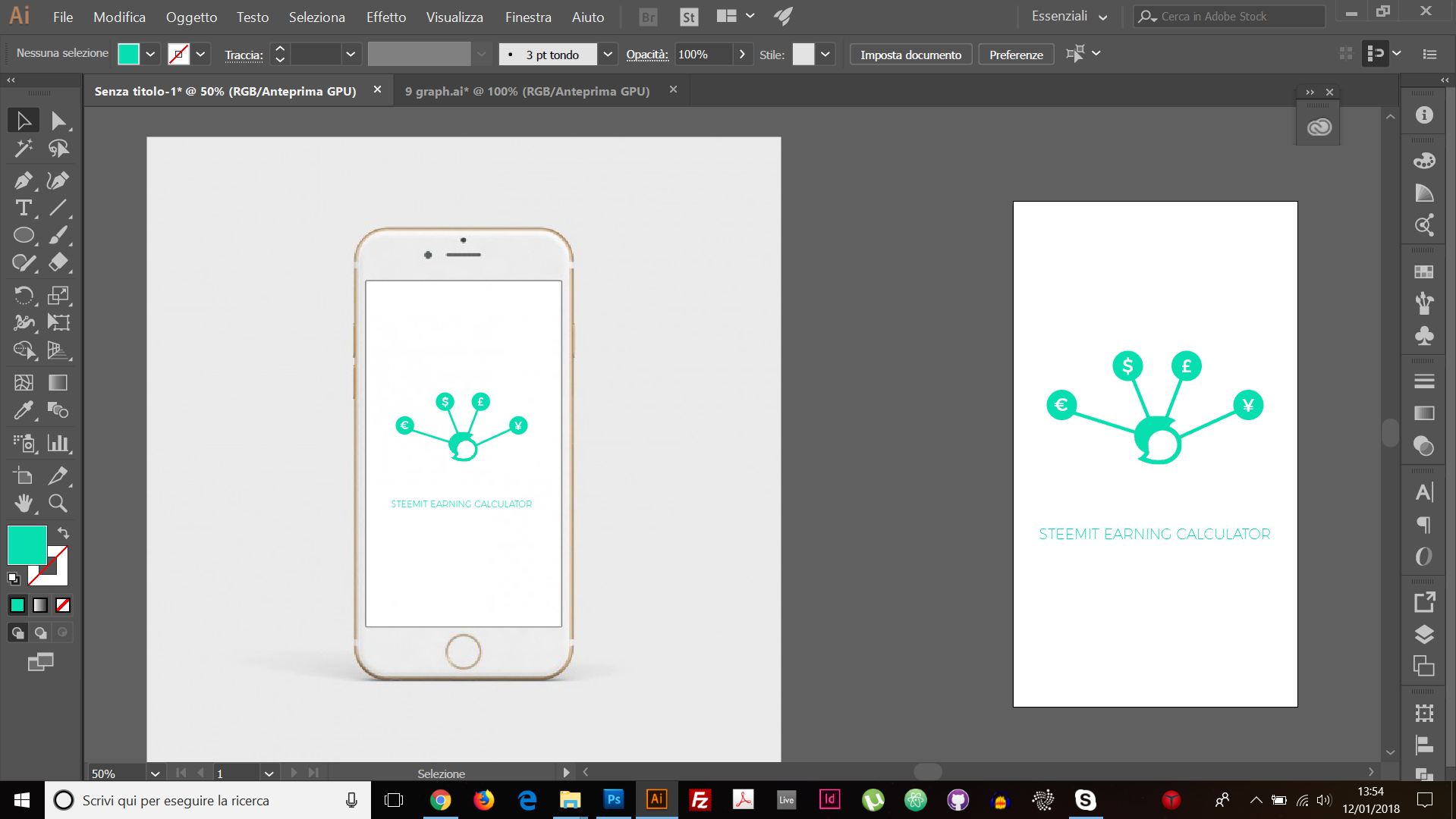1456x819 pixels.
Task: Open the Stroke panel icon
Action: point(1424,381)
